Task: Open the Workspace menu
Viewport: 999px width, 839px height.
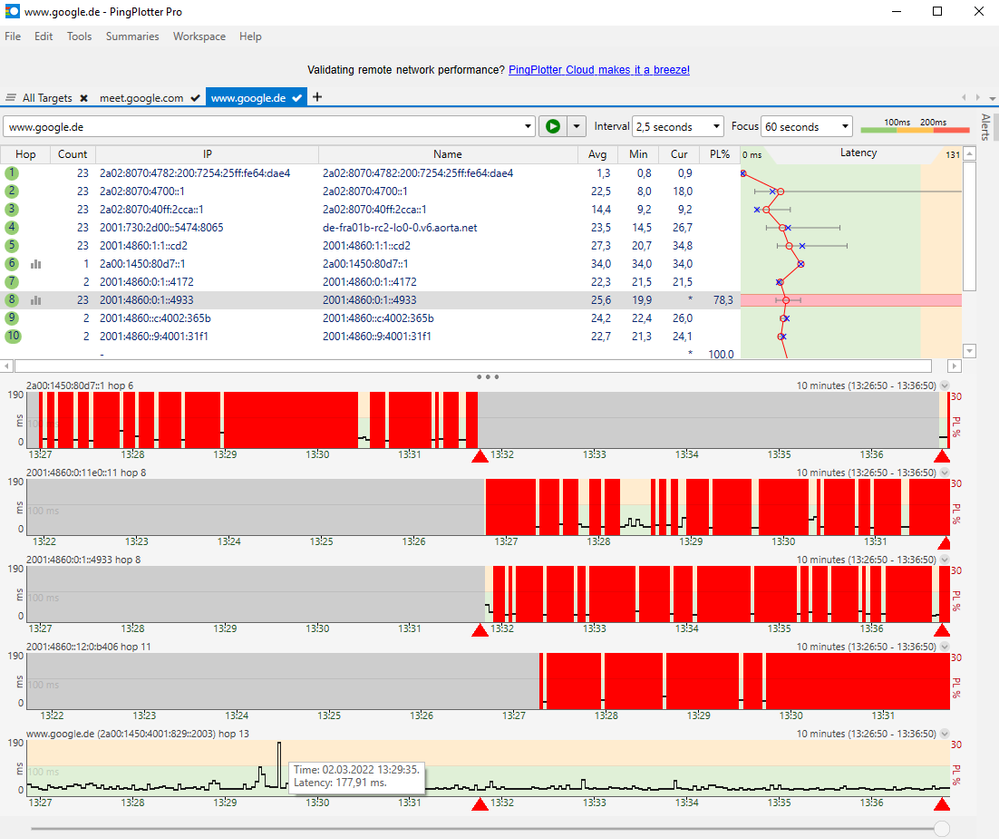Action: coord(199,36)
